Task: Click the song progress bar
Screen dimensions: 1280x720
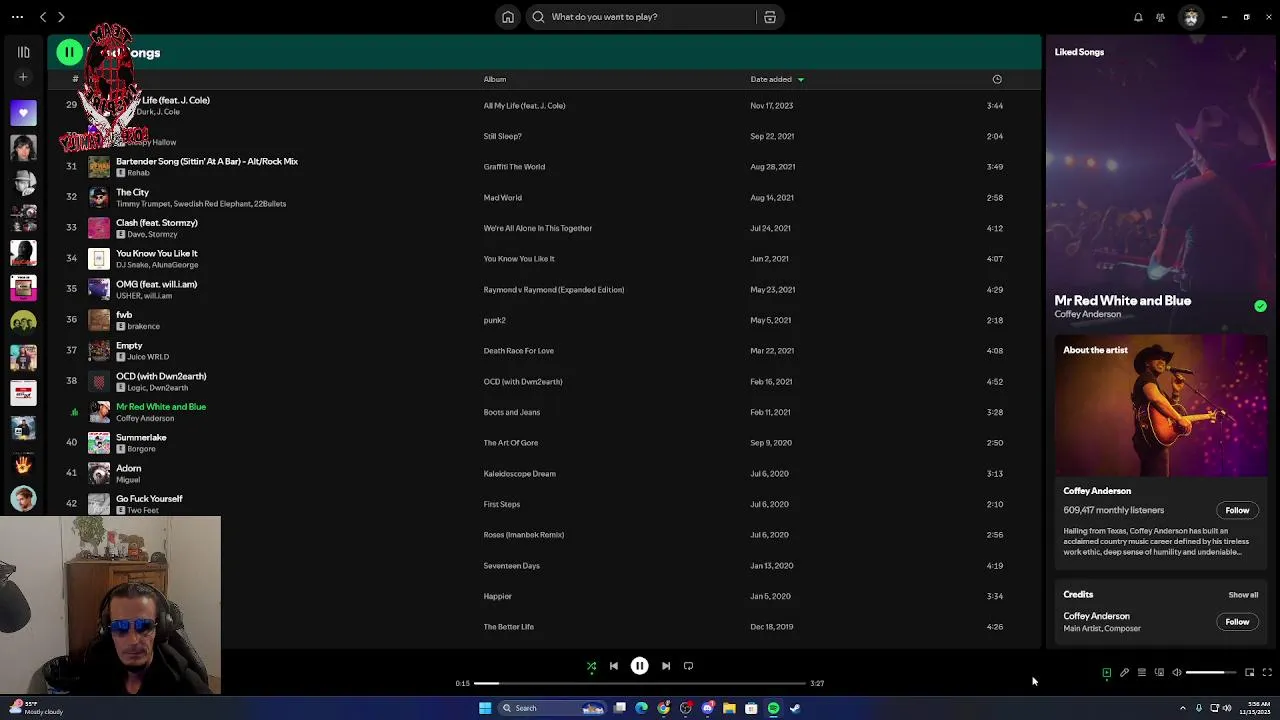Action: pyautogui.click(x=640, y=683)
